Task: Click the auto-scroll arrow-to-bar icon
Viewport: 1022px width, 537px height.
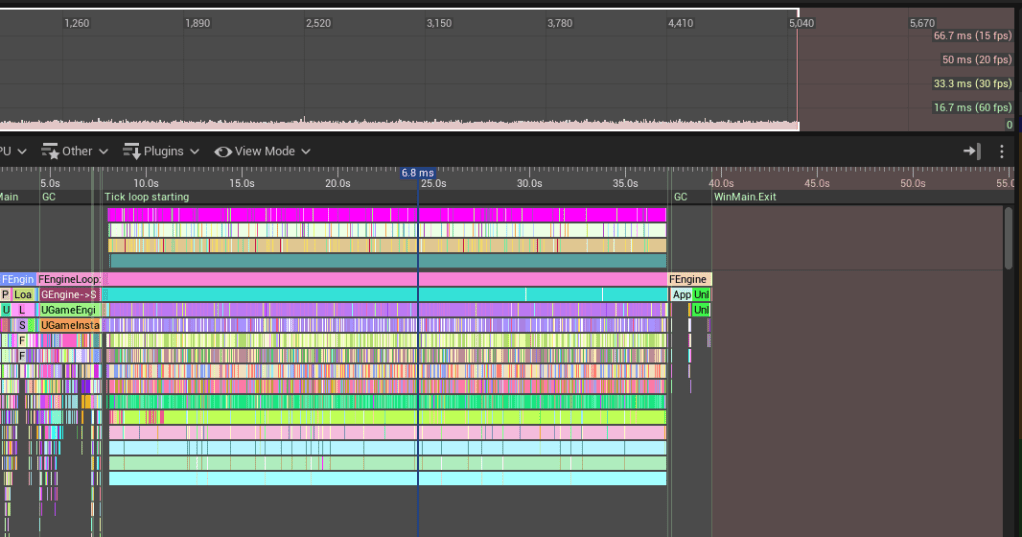Action: click(x=971, y=151)
